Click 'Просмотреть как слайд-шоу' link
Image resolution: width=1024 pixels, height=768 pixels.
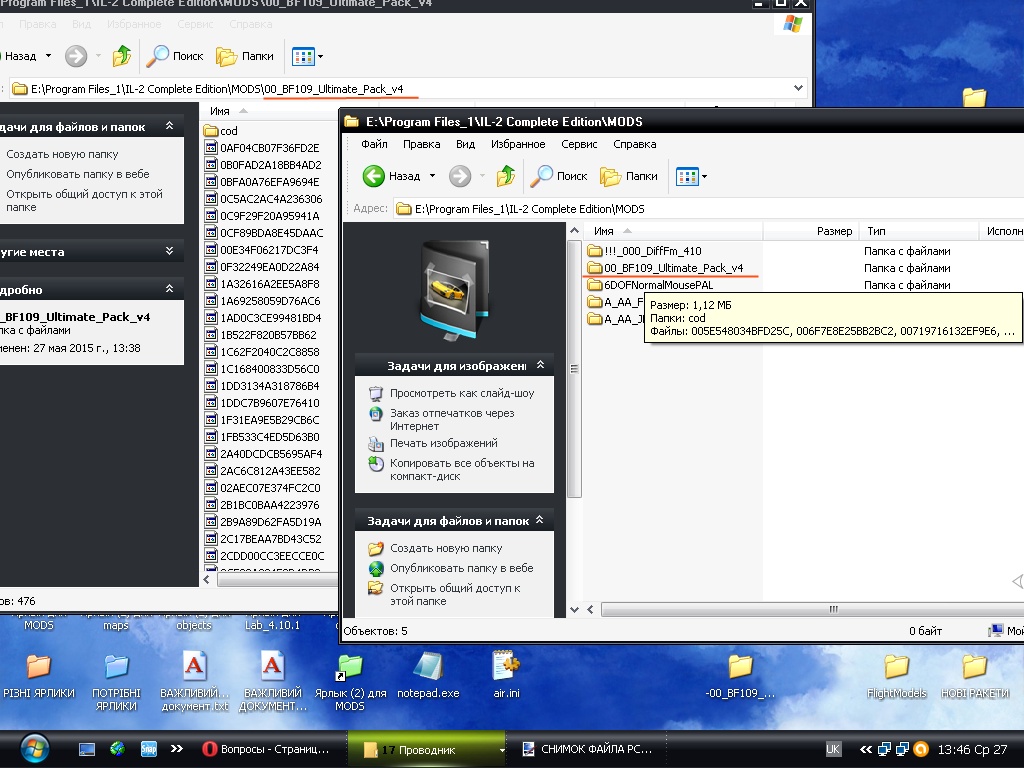pyautogui.click(x=461, y=393)
